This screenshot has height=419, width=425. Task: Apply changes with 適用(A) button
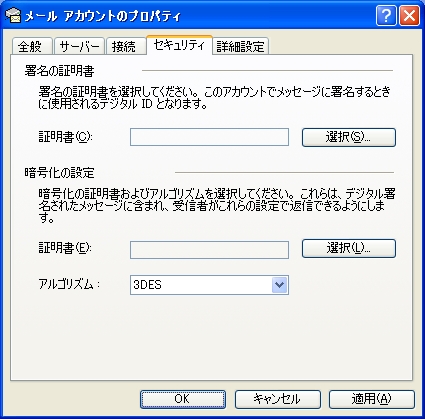click(372, 399)
